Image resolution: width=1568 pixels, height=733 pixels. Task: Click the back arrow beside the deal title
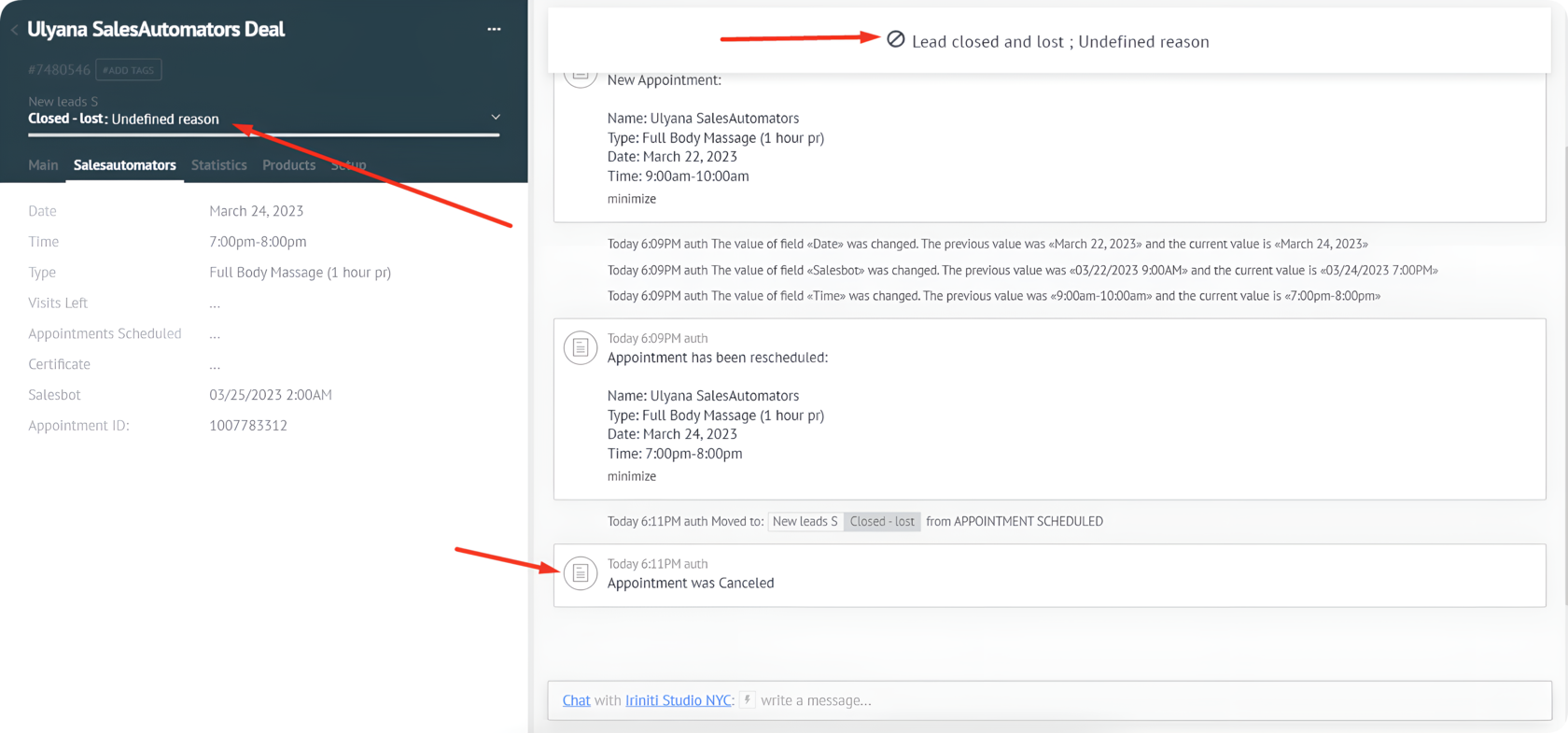tap(14, 30)
